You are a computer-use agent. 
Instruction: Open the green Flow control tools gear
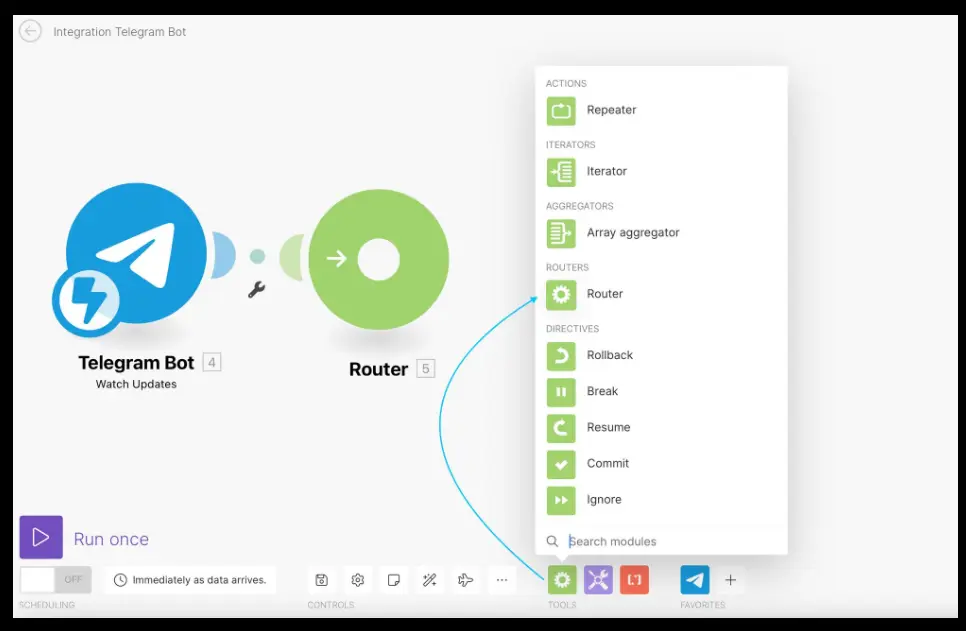pyautogui.click(x=562, y=580)
